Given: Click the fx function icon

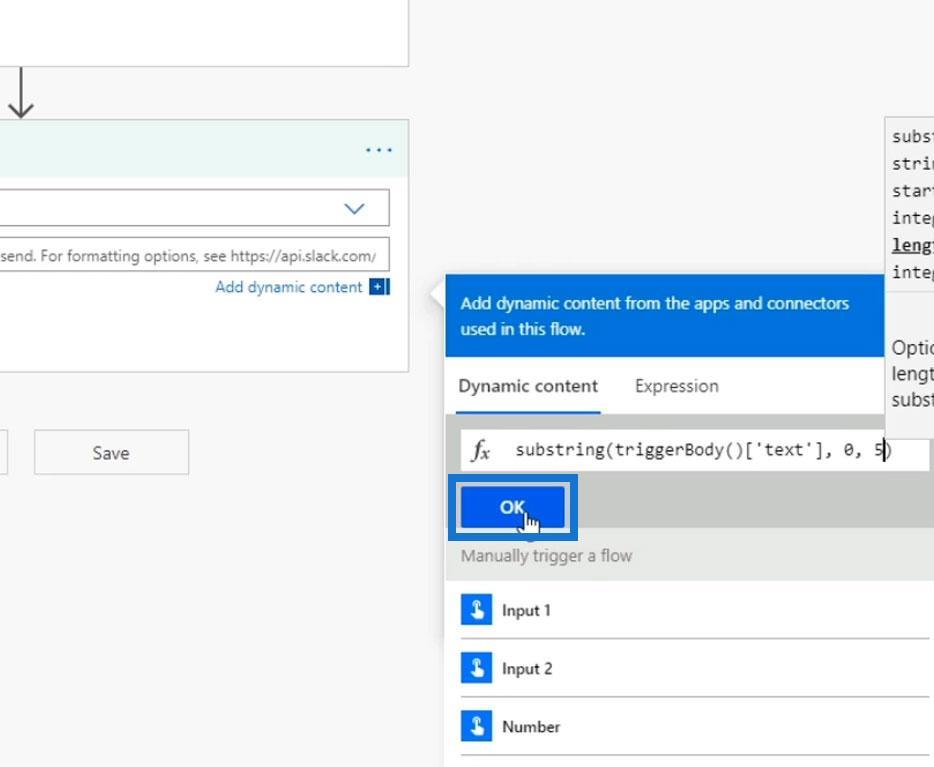Looking at the screenshot, I should point(481,450).
